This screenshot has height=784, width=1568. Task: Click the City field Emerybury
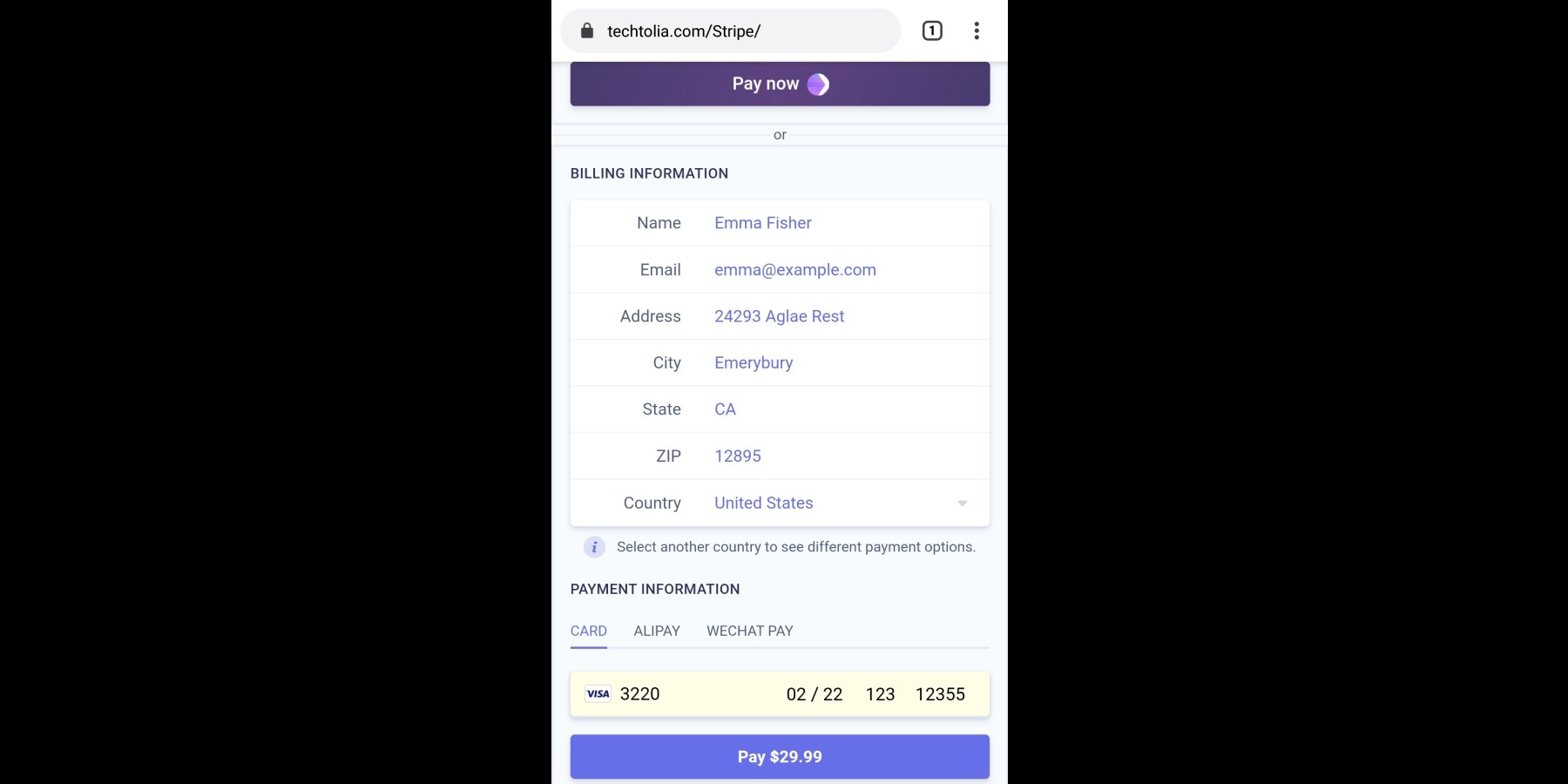tap(754, 363)
